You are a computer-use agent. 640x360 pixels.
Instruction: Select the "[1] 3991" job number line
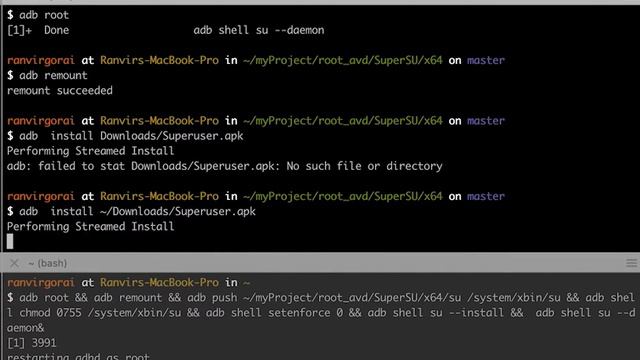pos(32,343)
